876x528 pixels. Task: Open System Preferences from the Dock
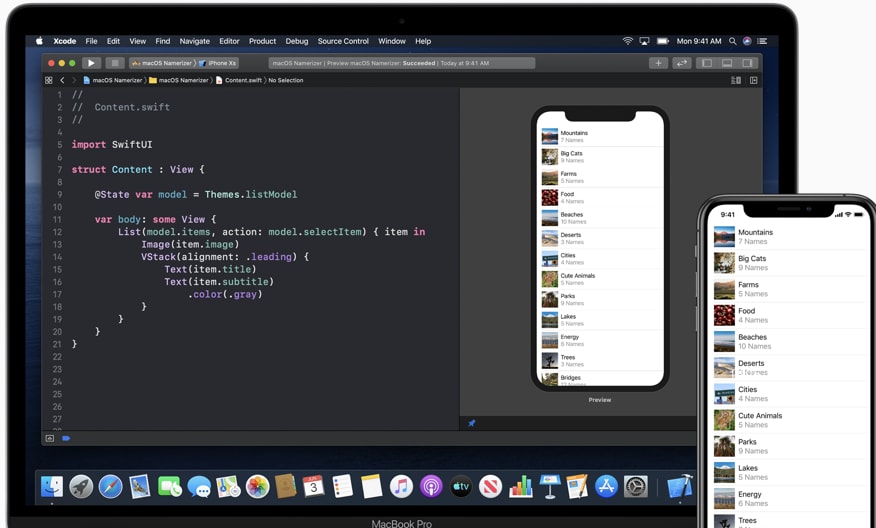[636, 487]
